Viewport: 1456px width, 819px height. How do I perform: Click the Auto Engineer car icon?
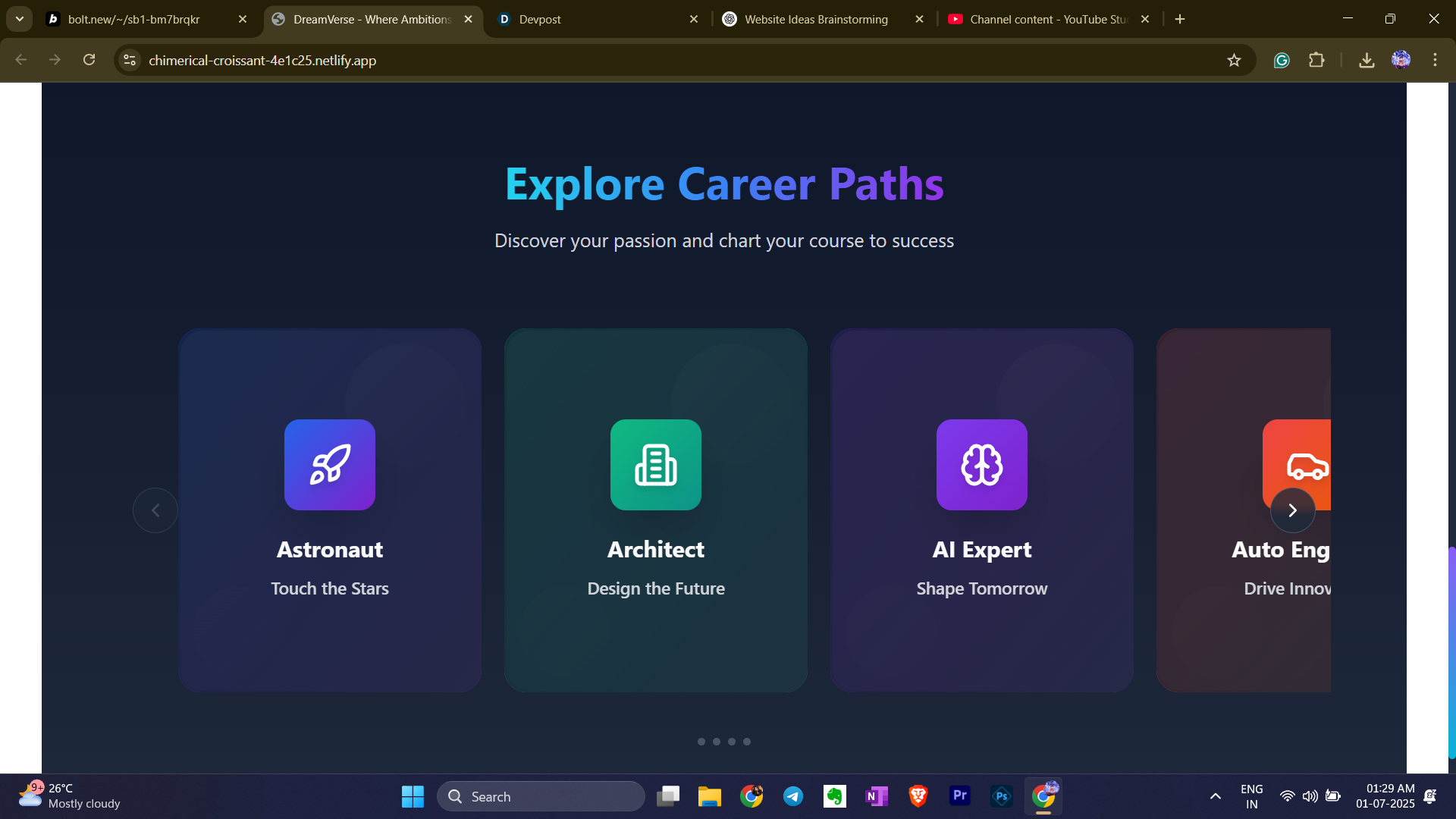coord(1306,464)
